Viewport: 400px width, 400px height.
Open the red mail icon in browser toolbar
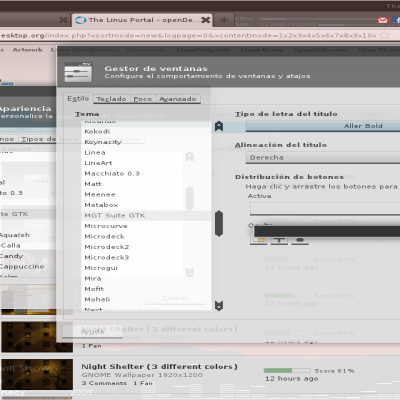click(383, 20)
